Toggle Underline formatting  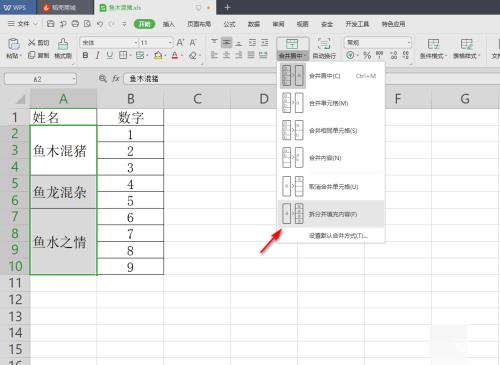[110, 55]
